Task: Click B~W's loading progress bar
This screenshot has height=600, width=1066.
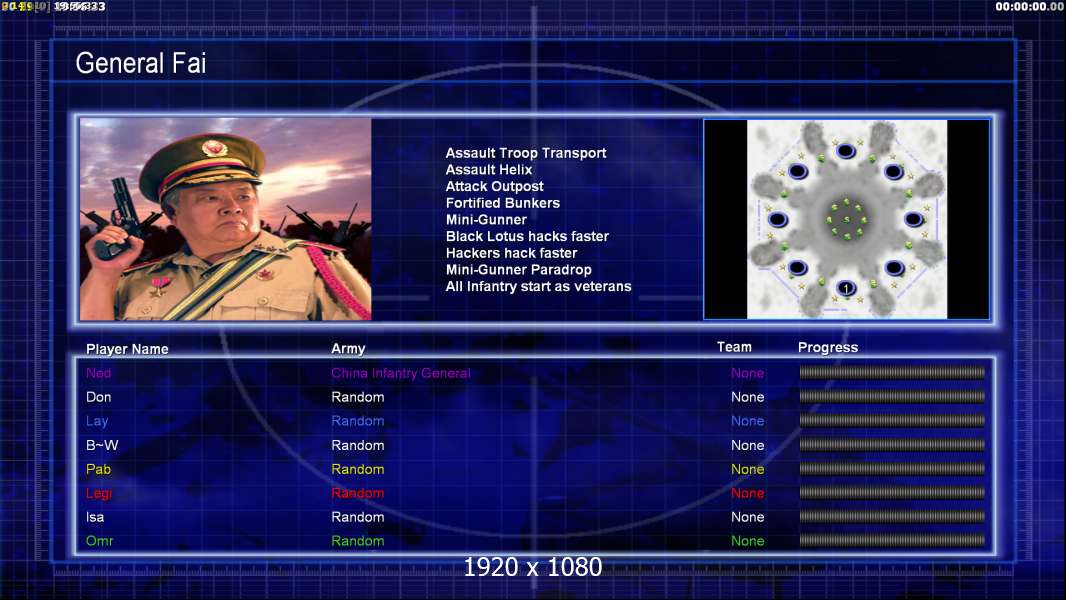Action: pyautogui.click(x=892, y=444)
